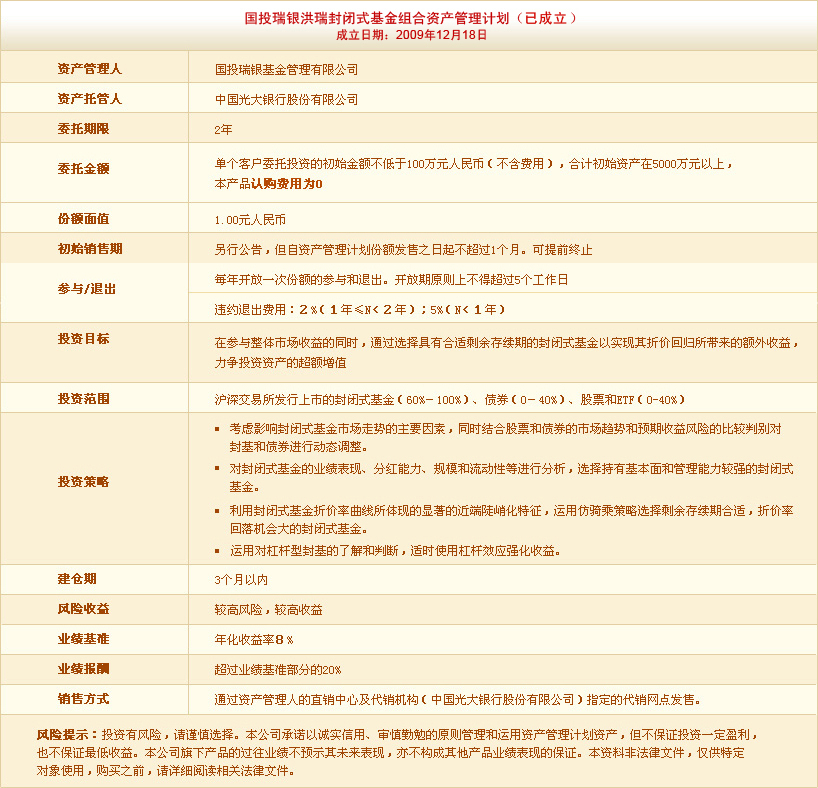818x788 pixels.
Task: Select the 资产管理人 row label
Action: 89,70
